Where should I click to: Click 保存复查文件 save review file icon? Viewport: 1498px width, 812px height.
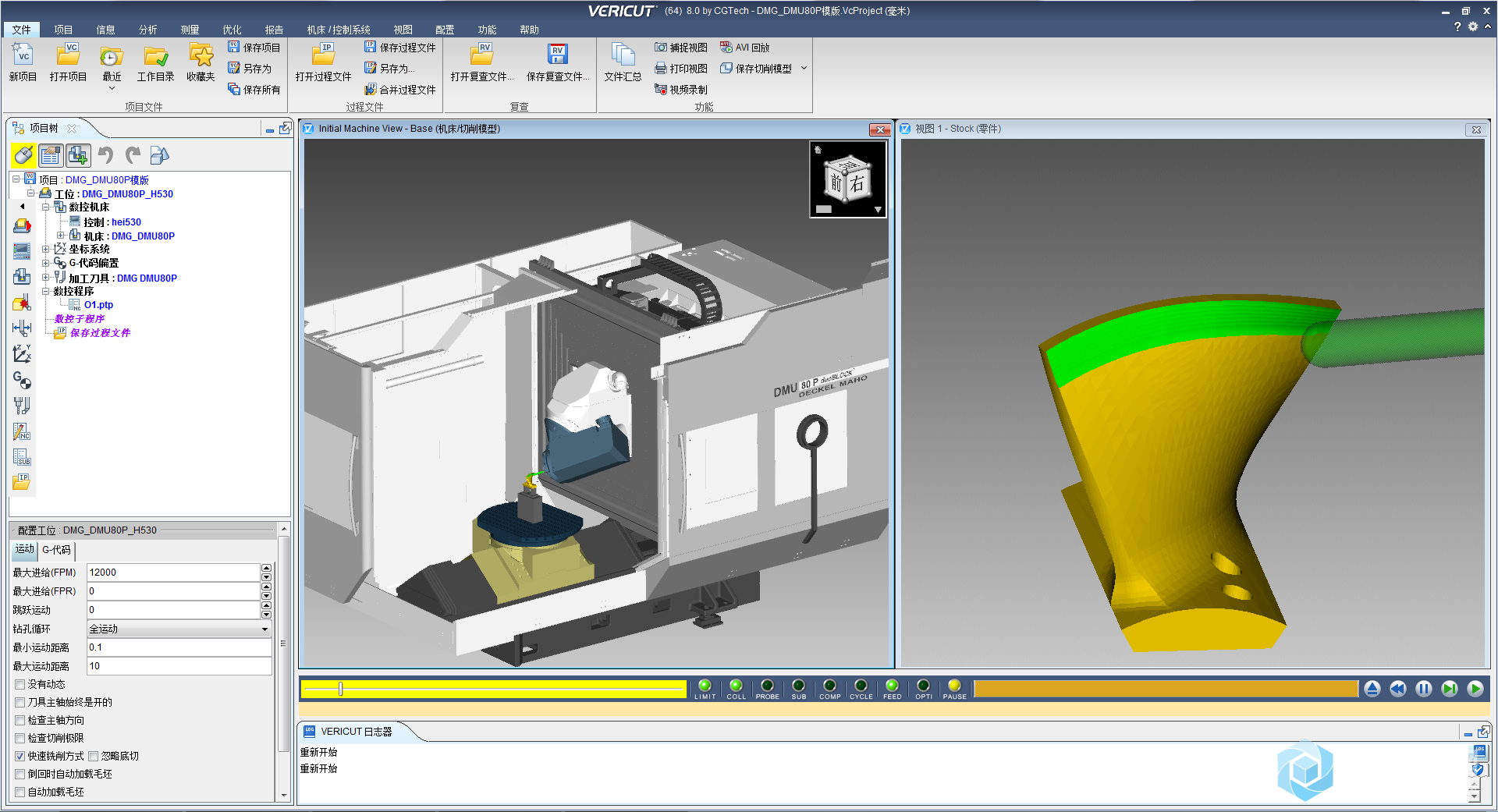557,55
